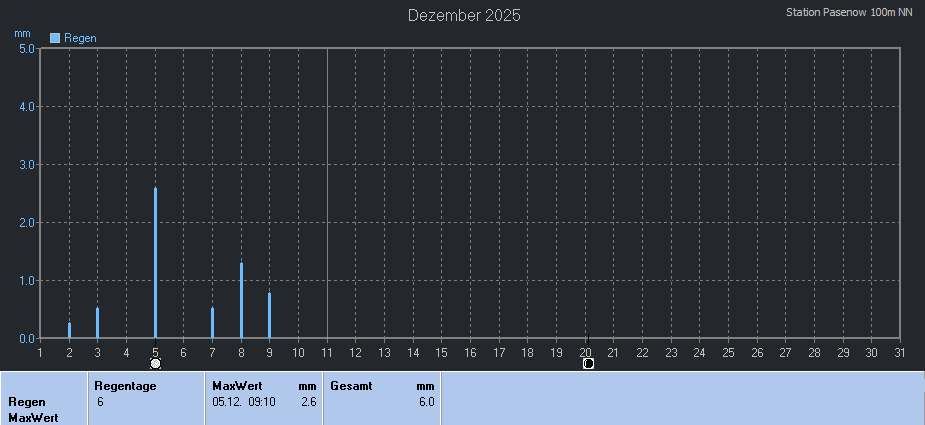Select the rain bar on day 9
Screen dimensions: 925x425
coord(269,315)
